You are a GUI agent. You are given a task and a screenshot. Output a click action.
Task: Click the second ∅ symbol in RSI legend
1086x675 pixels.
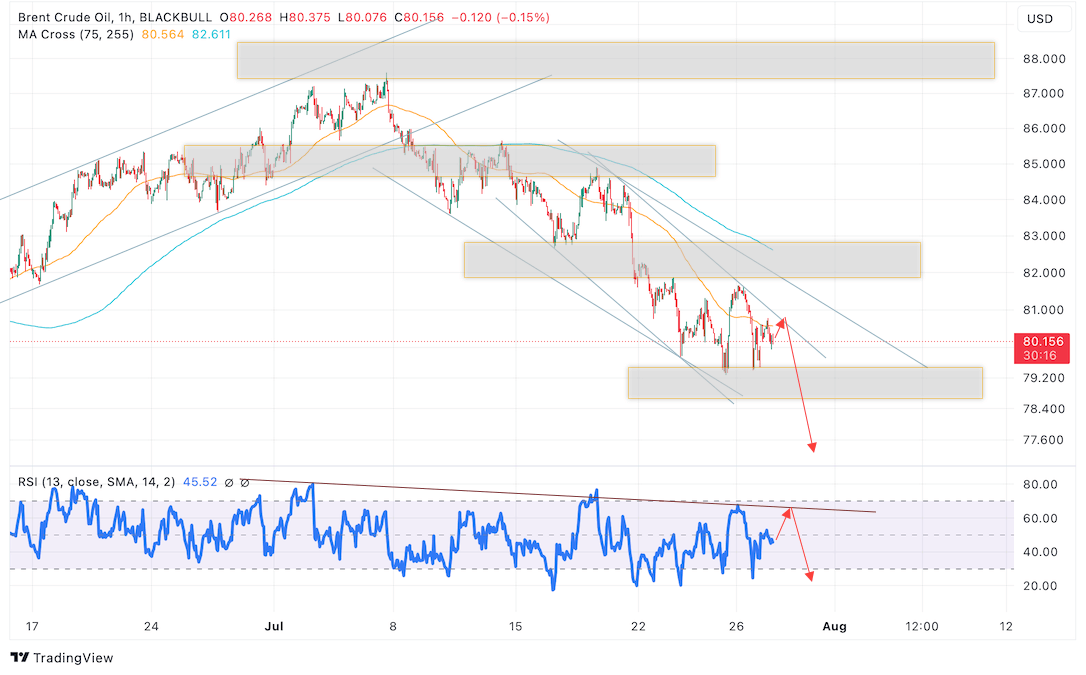245,482
